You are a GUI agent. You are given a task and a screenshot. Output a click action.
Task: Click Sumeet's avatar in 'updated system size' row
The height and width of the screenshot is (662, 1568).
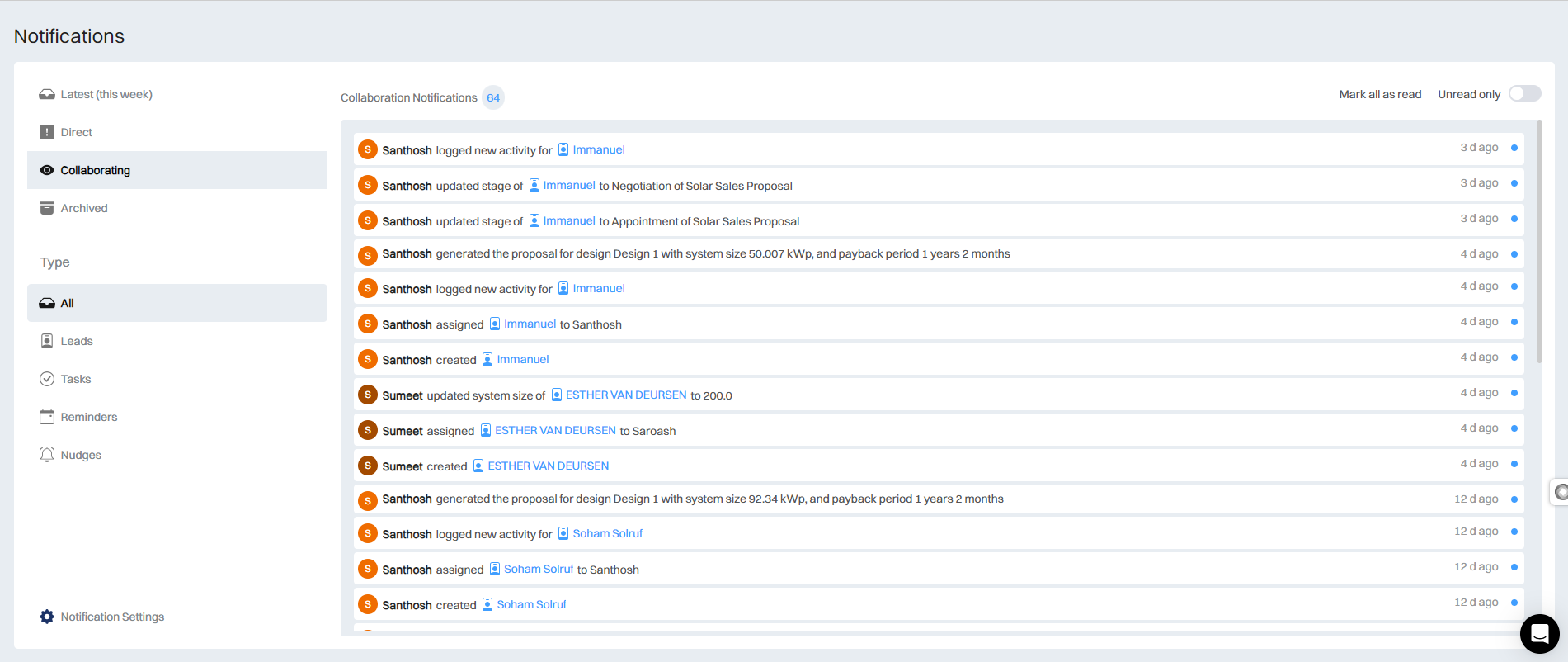[x=368, y=395]
